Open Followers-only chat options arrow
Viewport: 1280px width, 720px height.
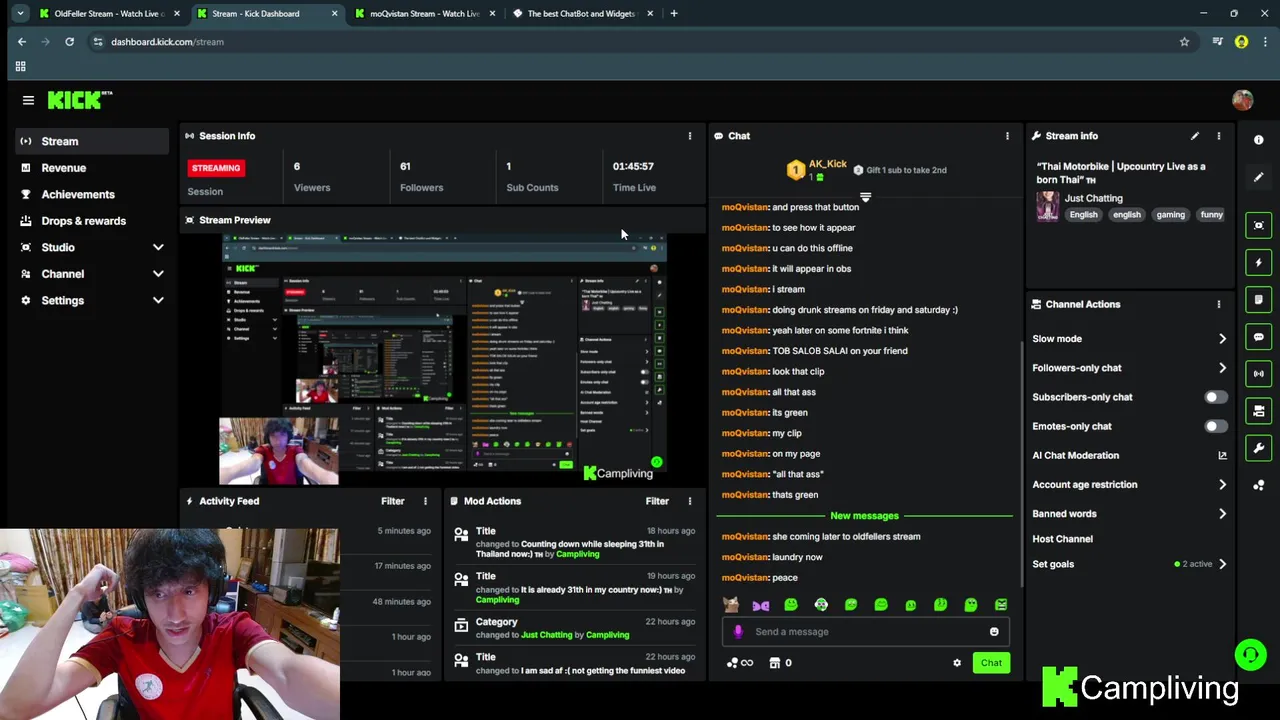1222,368
